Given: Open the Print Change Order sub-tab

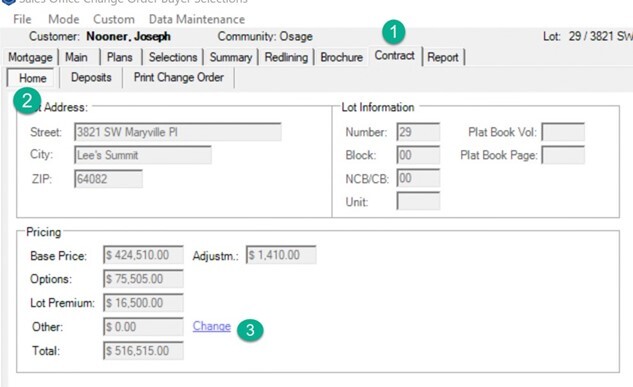Looking at the screenshot, I should pos(178,77).
